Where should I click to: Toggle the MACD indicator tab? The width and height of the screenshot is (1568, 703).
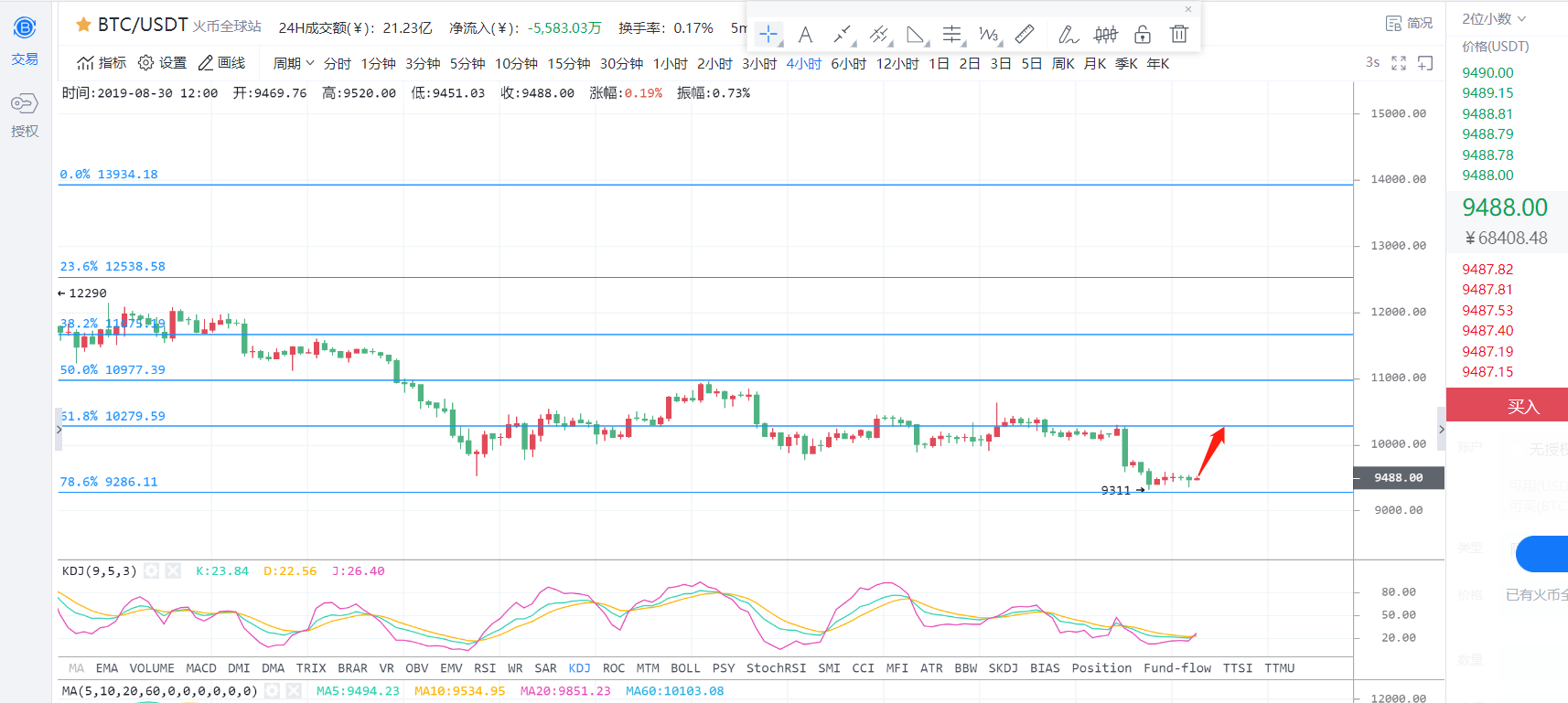pyautogui.click(x=201, y=668)
